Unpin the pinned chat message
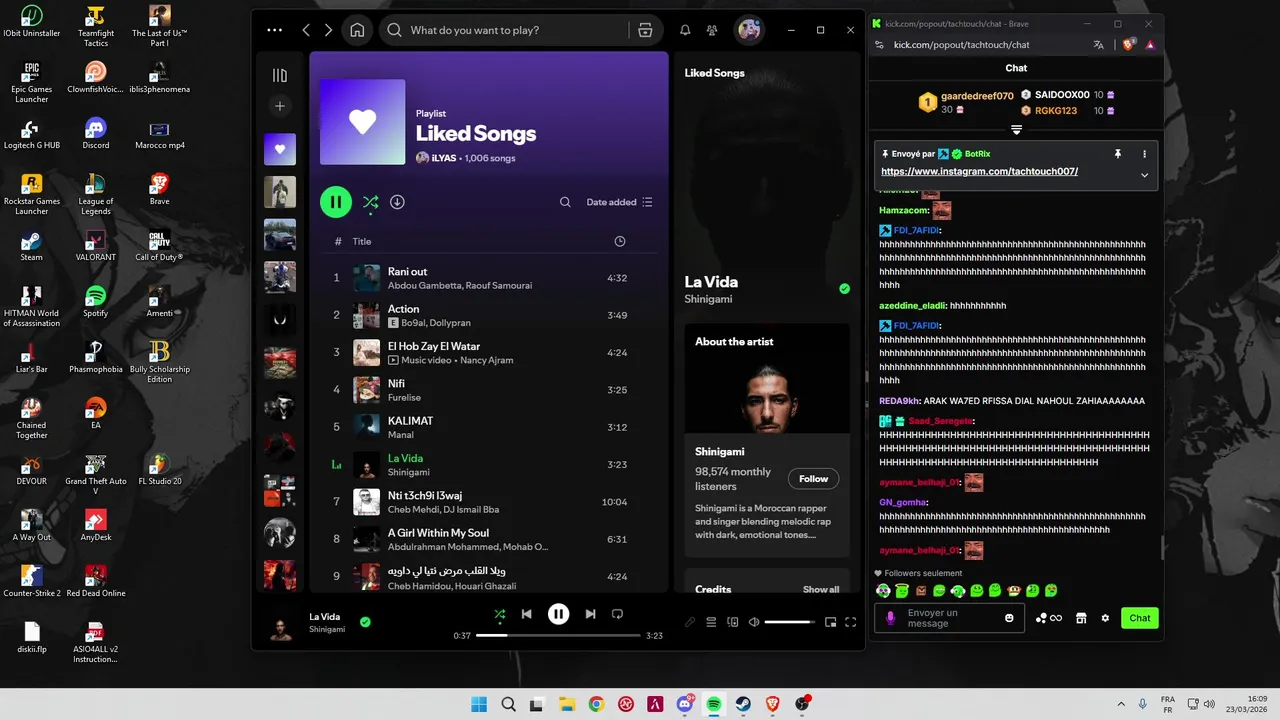This screenshot has height=720, width=1280. click(x=1118, y=154)
